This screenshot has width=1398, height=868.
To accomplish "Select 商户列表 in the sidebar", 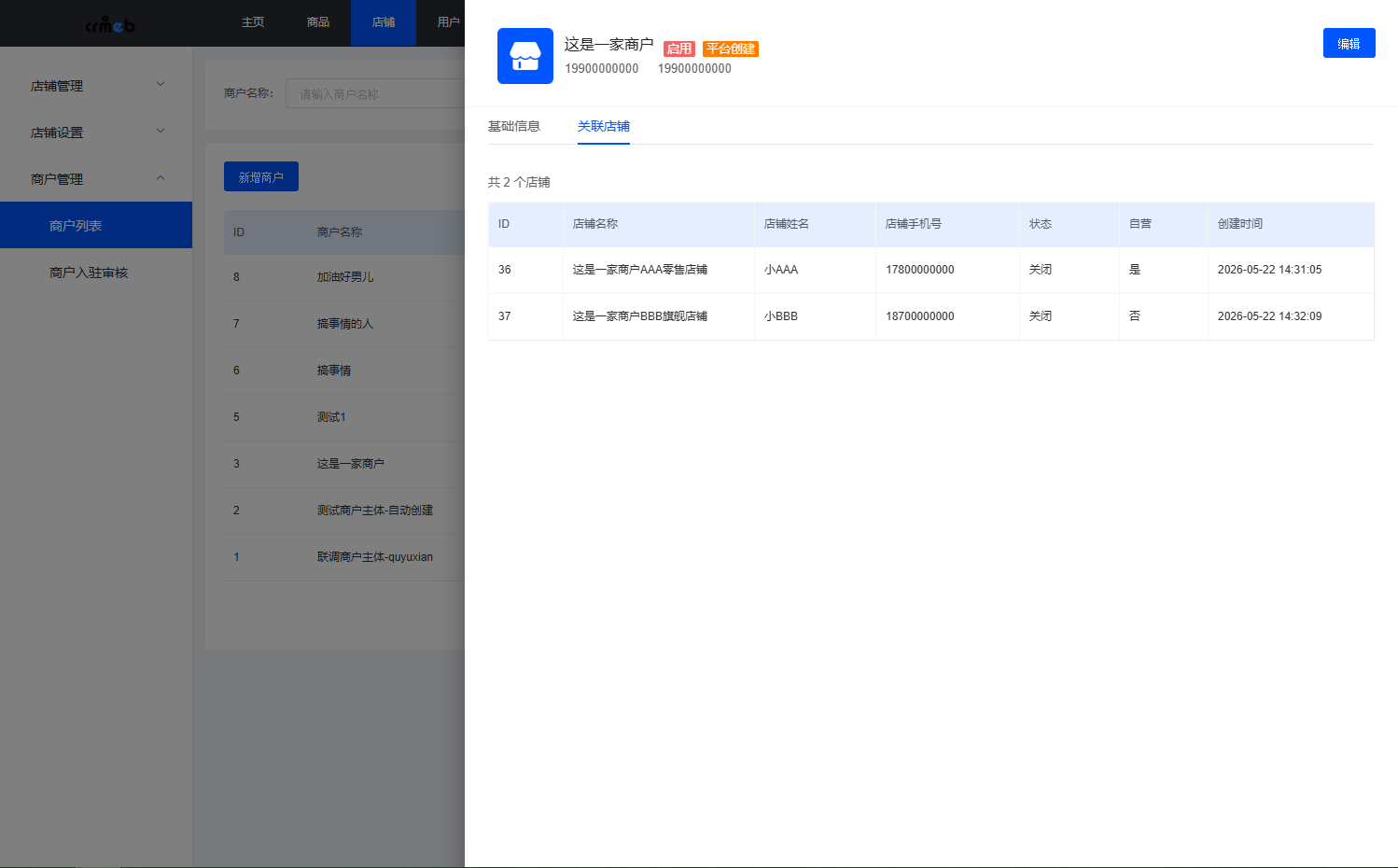I will tap(96, 225).
